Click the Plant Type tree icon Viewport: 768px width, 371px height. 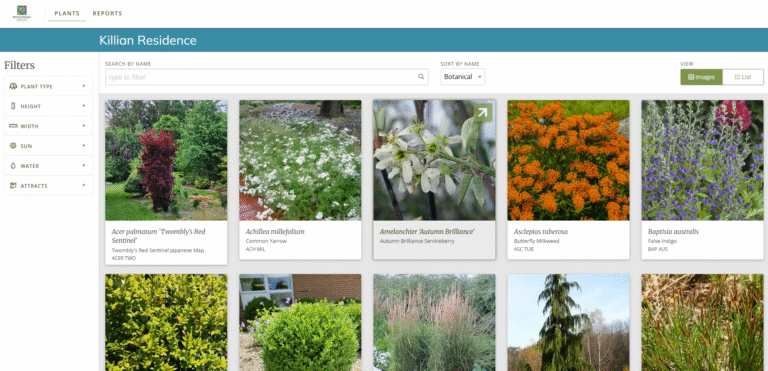pyautogui.click(x=13, y=86)
